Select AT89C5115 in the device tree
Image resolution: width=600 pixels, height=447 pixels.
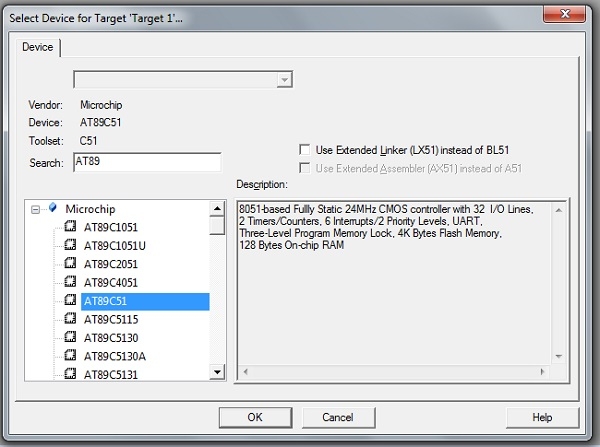[x=111, y=320]
